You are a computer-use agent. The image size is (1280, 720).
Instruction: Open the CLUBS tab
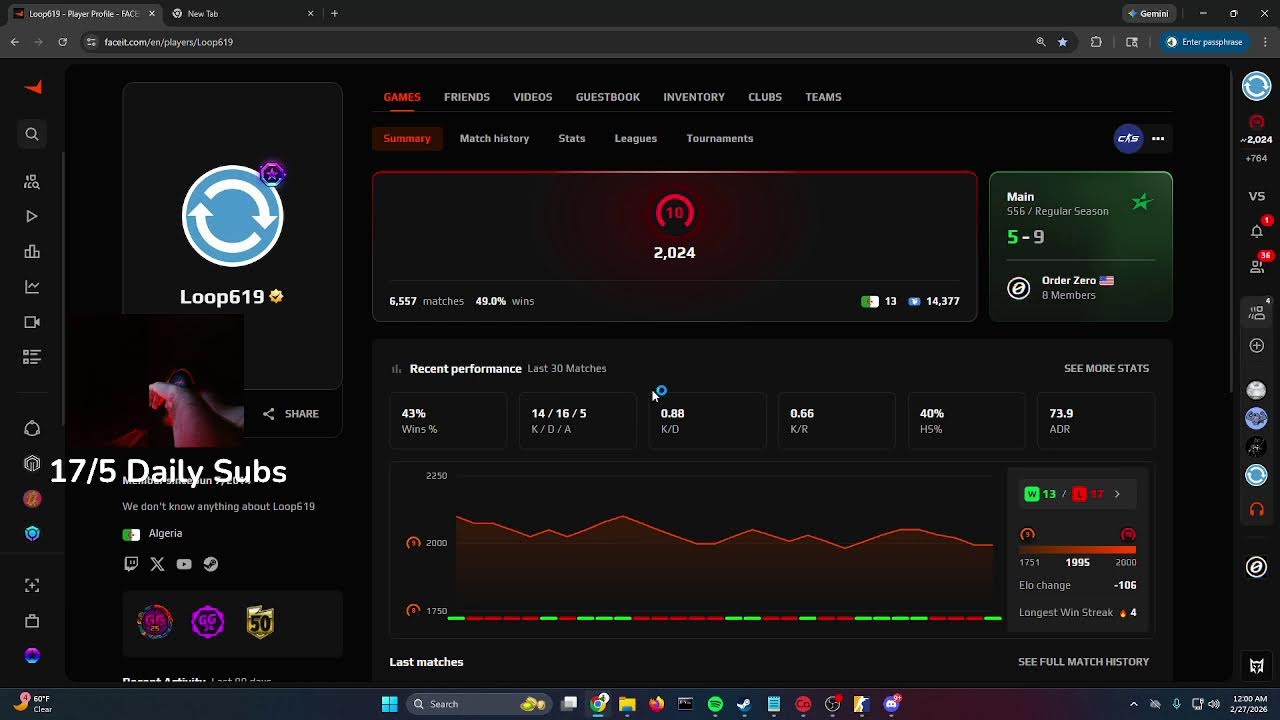tap(765, 97)
